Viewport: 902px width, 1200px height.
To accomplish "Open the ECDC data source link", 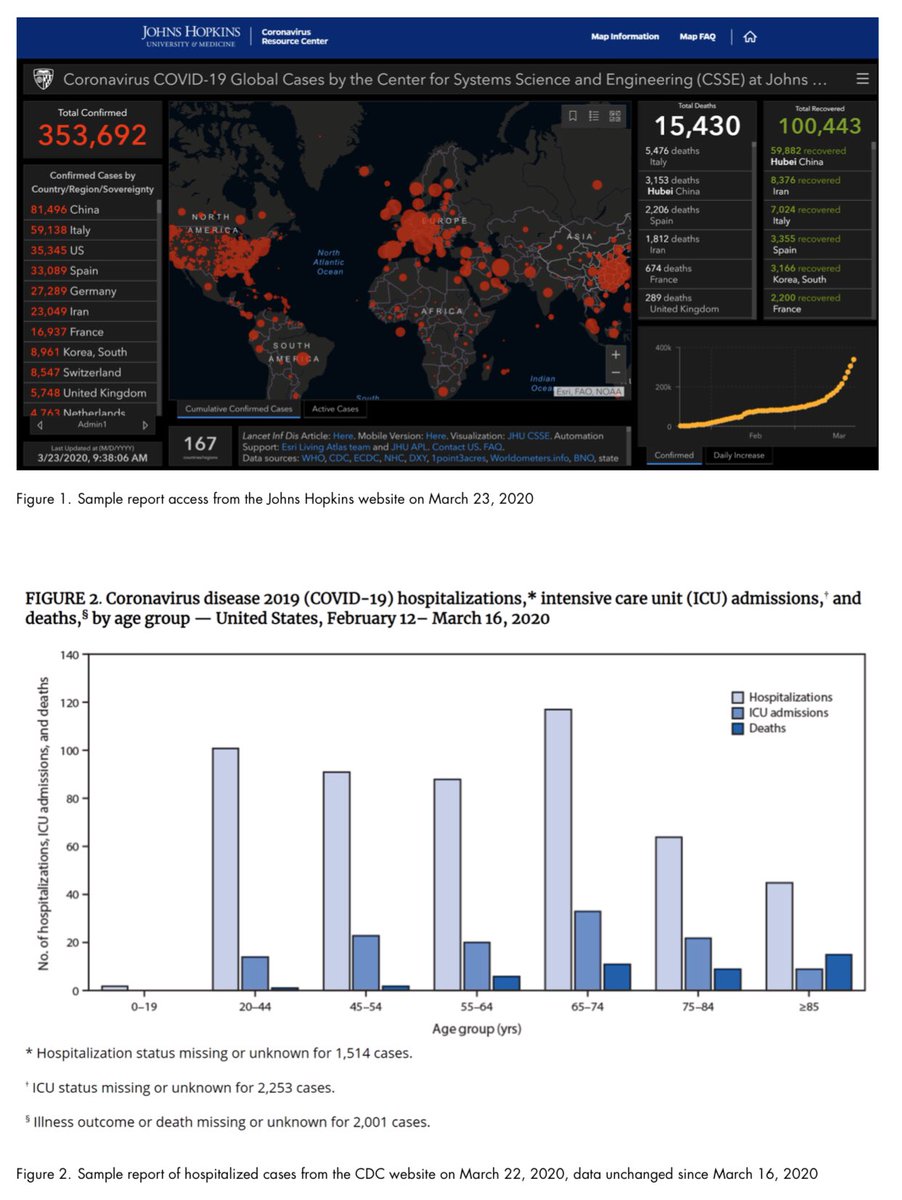I will point(364,458).
